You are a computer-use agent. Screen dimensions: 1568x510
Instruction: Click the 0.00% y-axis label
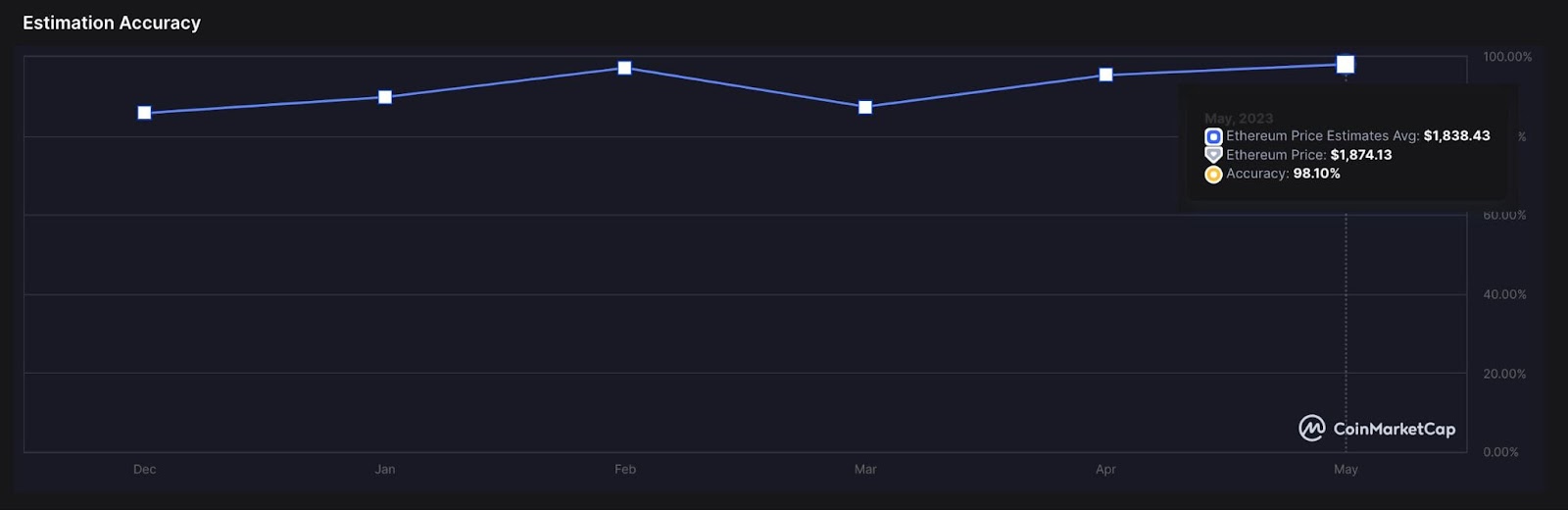click(x=1500, y=452)
